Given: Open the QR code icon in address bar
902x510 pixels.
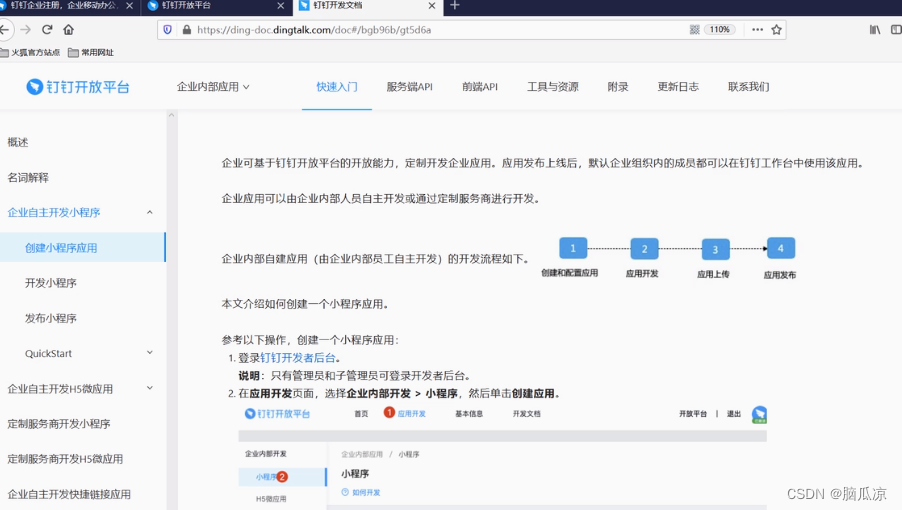Looking at the screenshot, I should click(694, 29).
